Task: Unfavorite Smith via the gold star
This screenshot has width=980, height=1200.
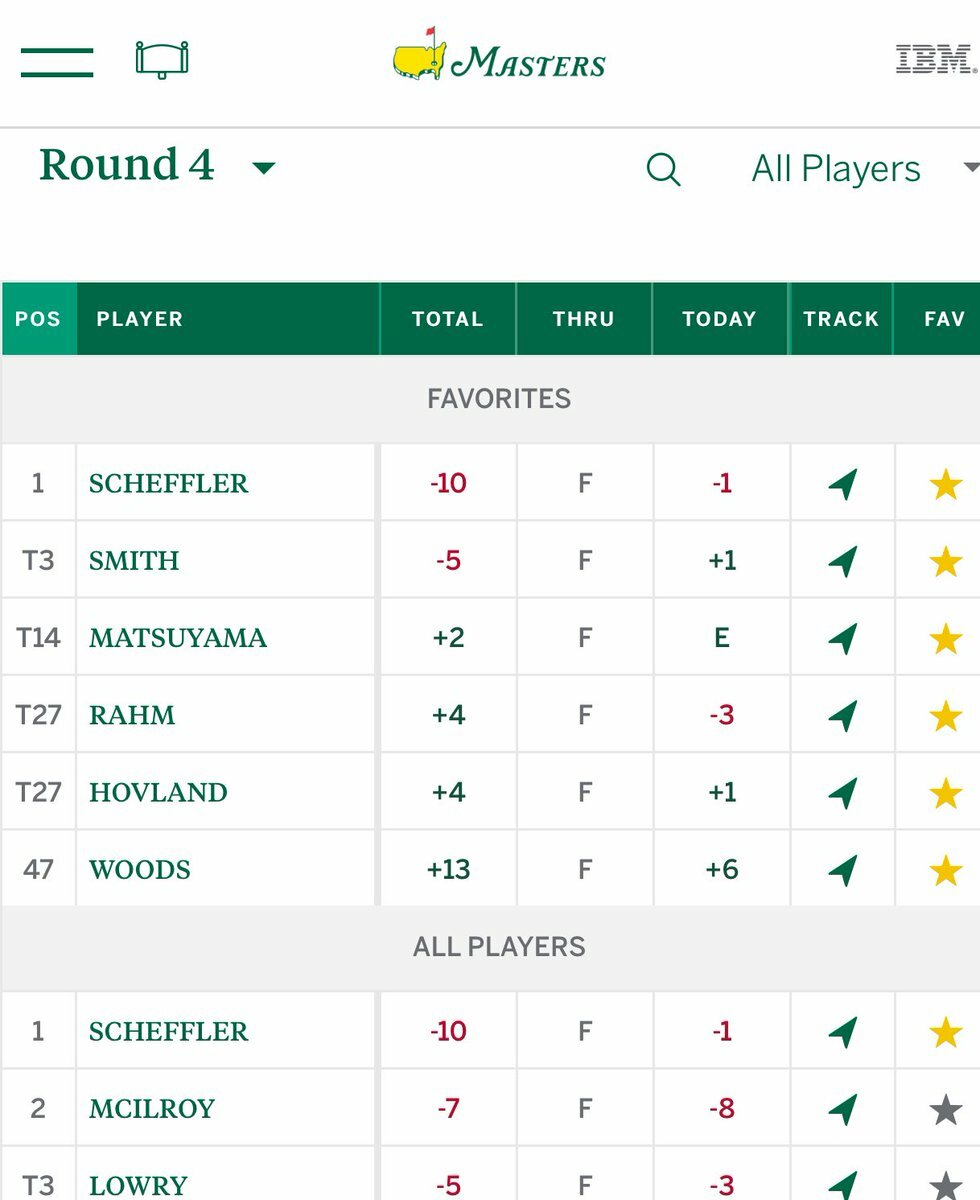Action: click(945, 561)
